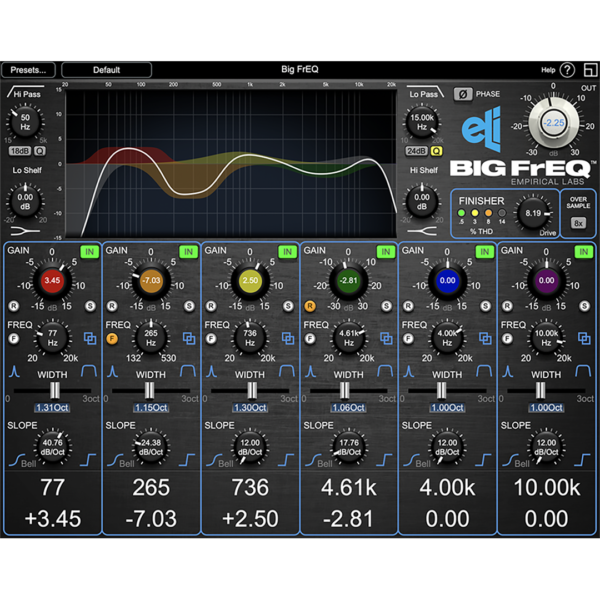Screen dimensions: 600x600
Task: Click the Hi Shelf shape icon
Action: click(x=422, y=231)
